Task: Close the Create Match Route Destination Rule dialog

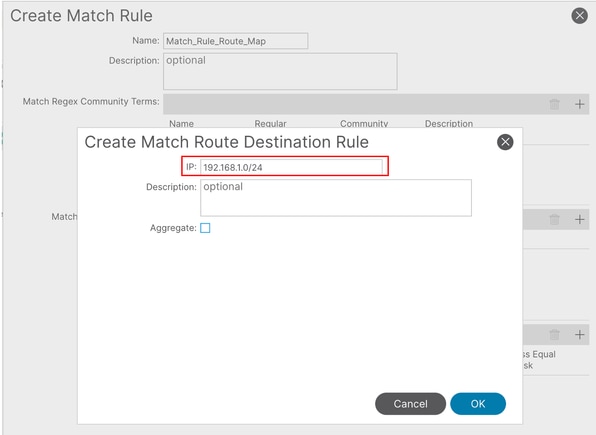Action: pos(505,142)
